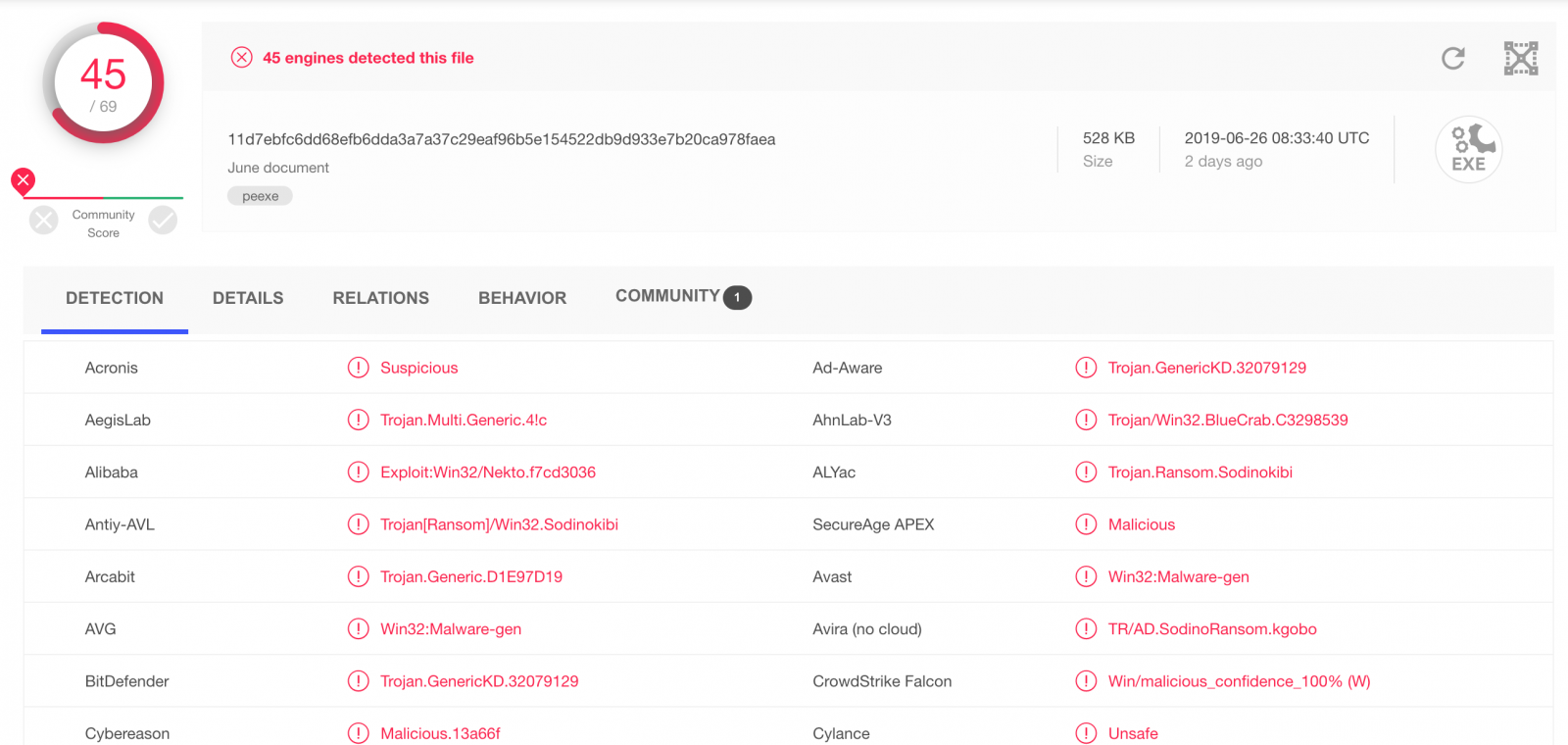This screenshot has width=1568, height=745.
Task: Vote harmless with community checkmark icon
Action: [163, 221]
